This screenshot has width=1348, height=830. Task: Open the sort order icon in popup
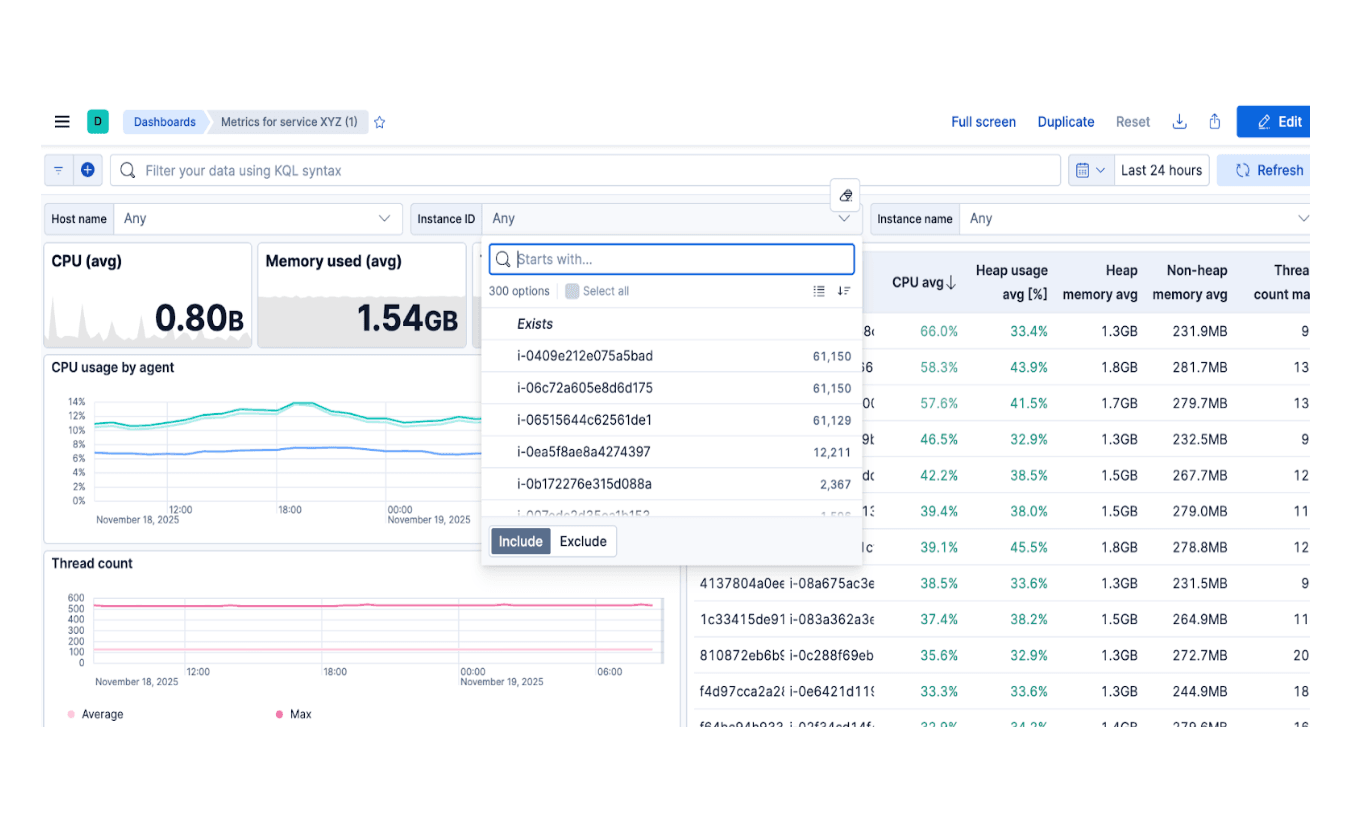pyautogui.click(x=843, y=290)
